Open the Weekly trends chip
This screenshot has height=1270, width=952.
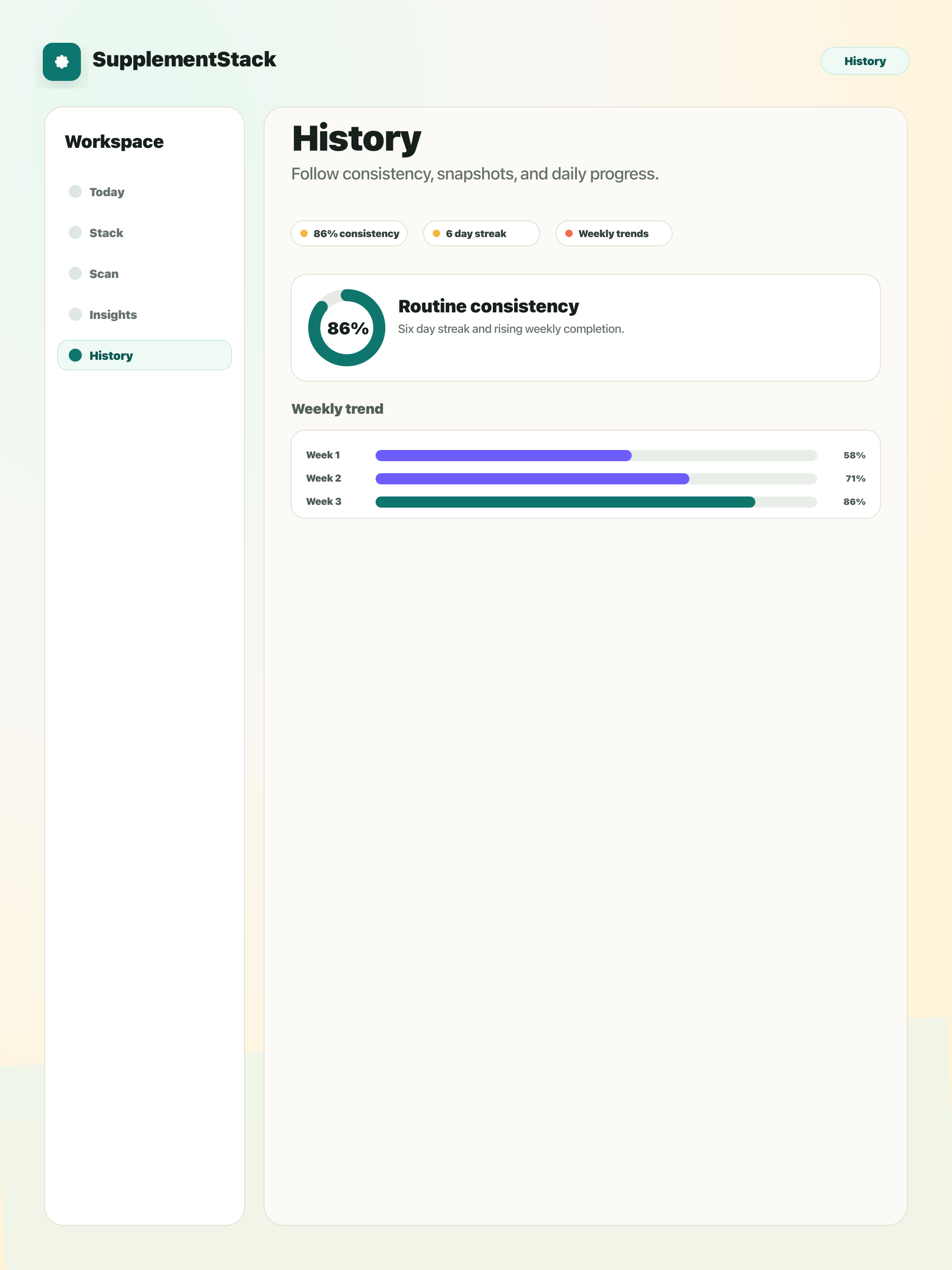click(614, 234)
